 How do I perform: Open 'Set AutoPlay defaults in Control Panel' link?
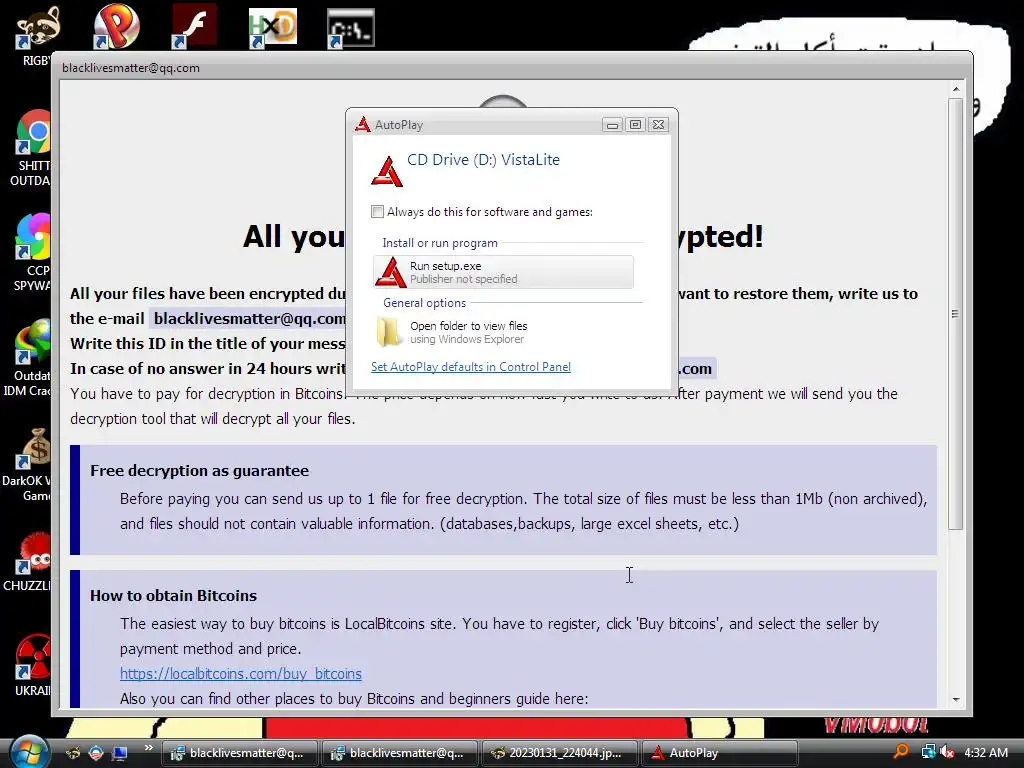pos(471,367)
